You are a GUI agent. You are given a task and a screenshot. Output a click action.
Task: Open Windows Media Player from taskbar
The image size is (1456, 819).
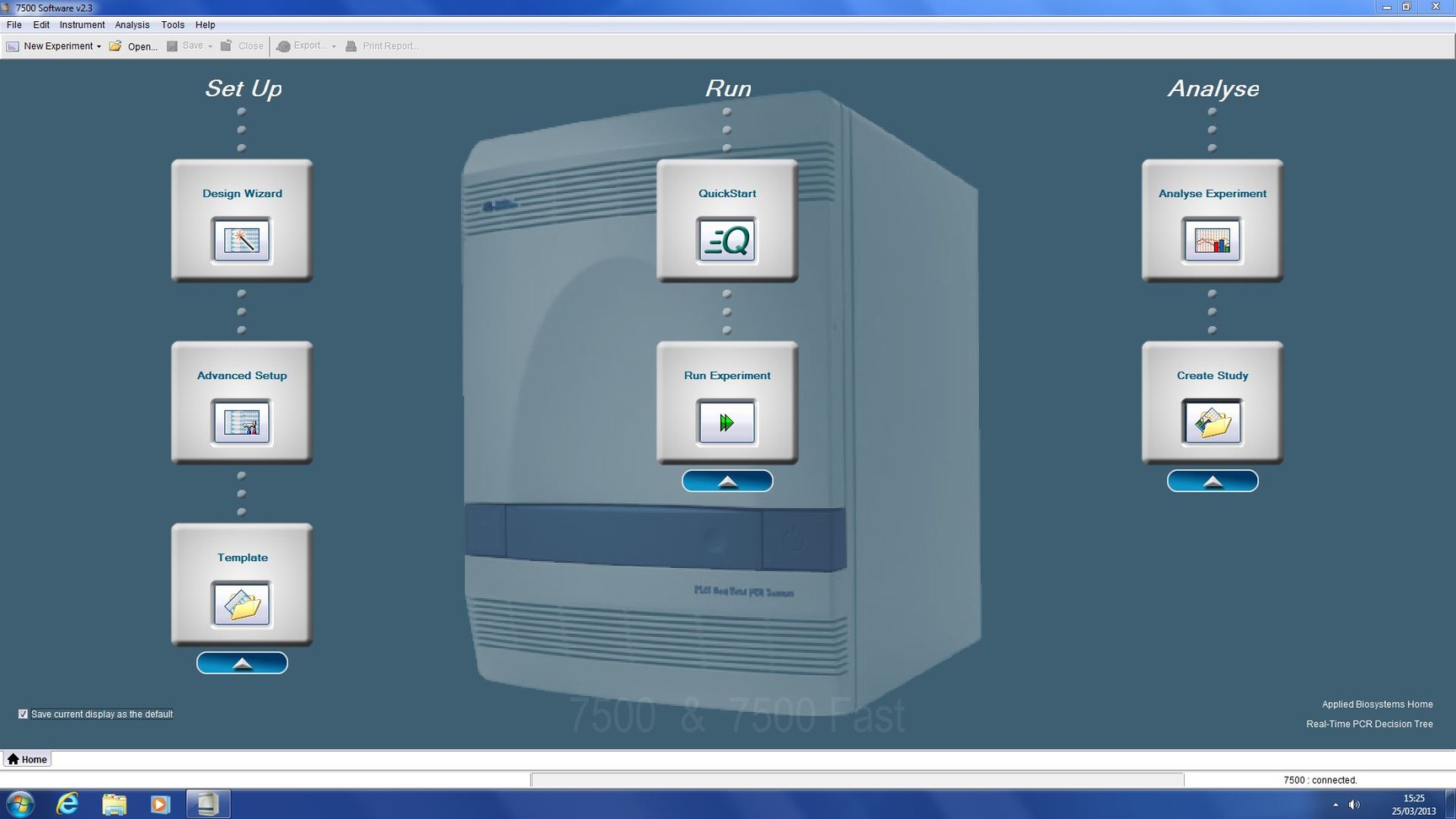[160, 804]
